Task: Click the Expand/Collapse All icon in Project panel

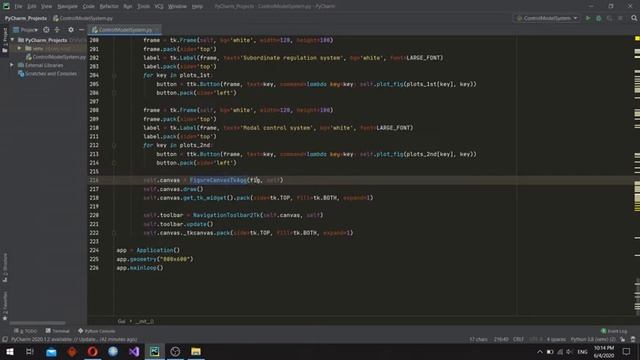Action: (57, 30)
